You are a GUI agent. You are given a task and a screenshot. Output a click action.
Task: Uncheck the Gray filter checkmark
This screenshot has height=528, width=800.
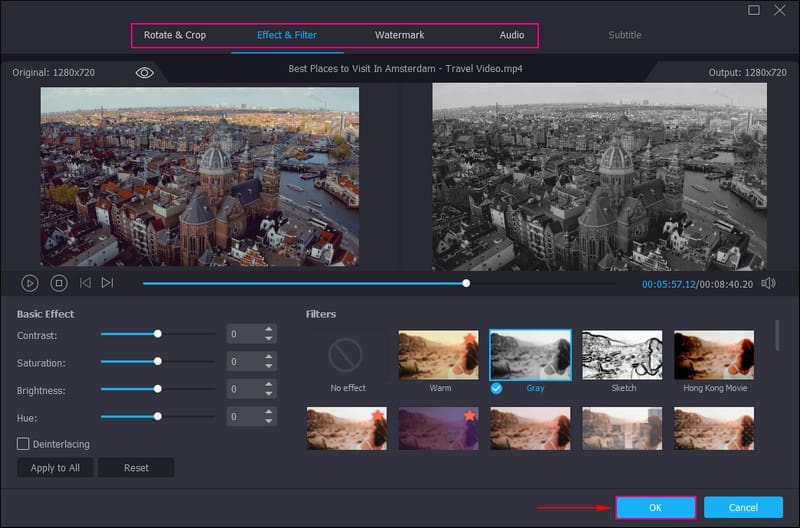[496, 388]
